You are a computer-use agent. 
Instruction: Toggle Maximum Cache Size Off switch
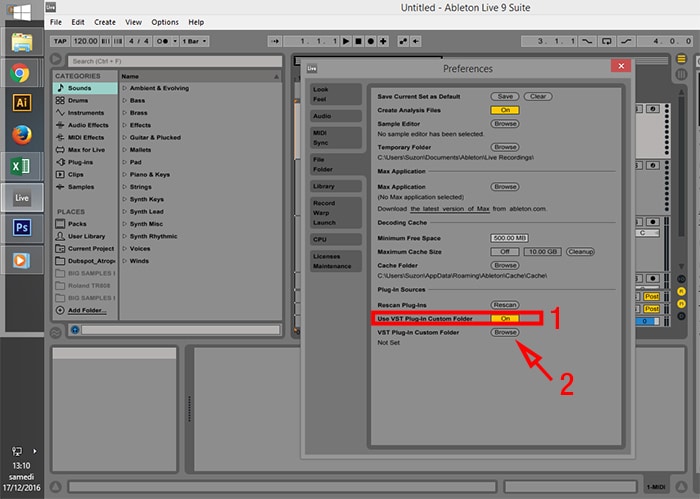coord(505,252)
